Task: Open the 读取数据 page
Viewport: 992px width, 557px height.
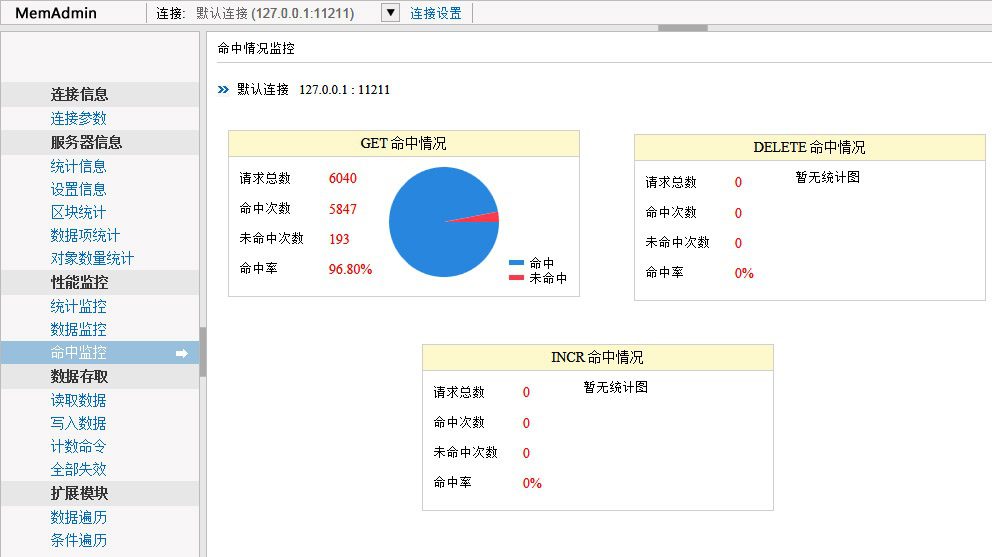Action: (x=78, y=400)
